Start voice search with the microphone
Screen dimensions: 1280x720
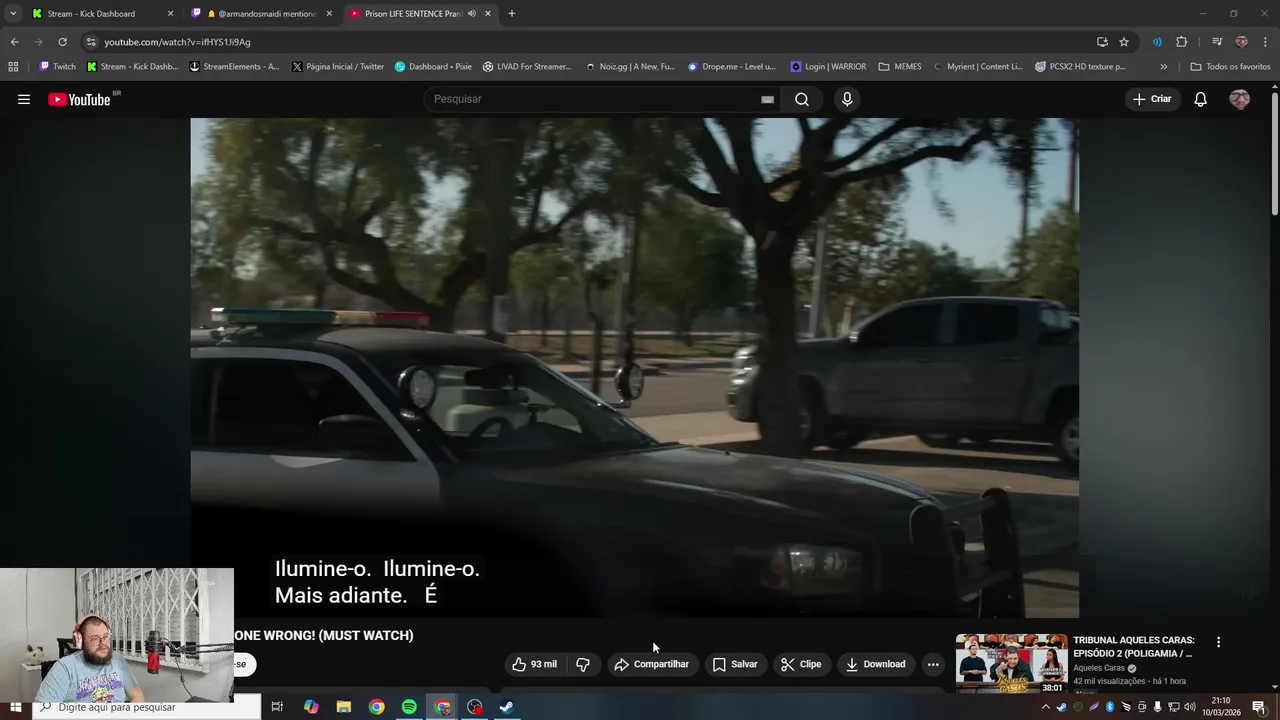click(x=847, y=99)
